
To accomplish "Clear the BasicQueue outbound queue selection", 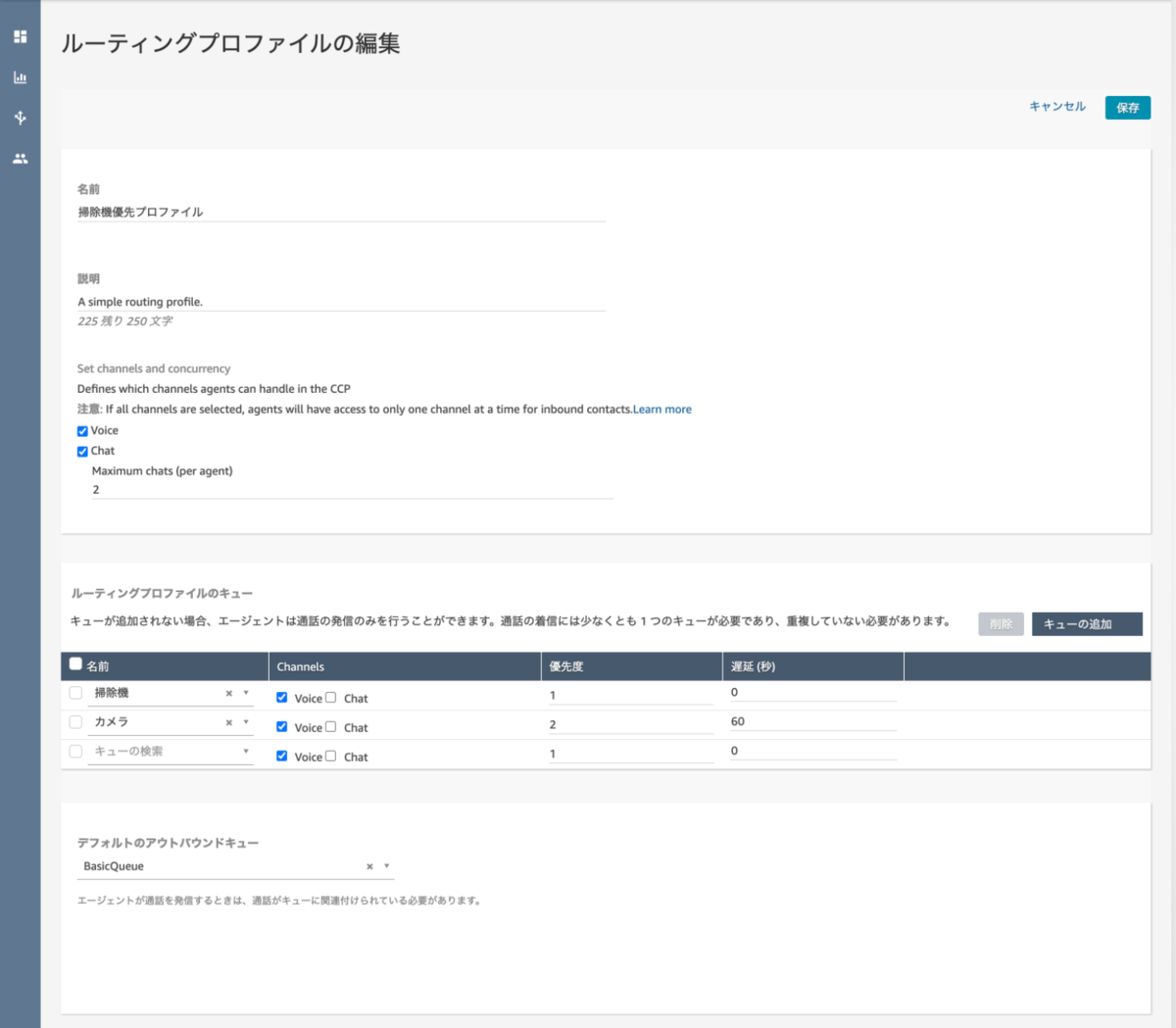I will coord(369,866).
